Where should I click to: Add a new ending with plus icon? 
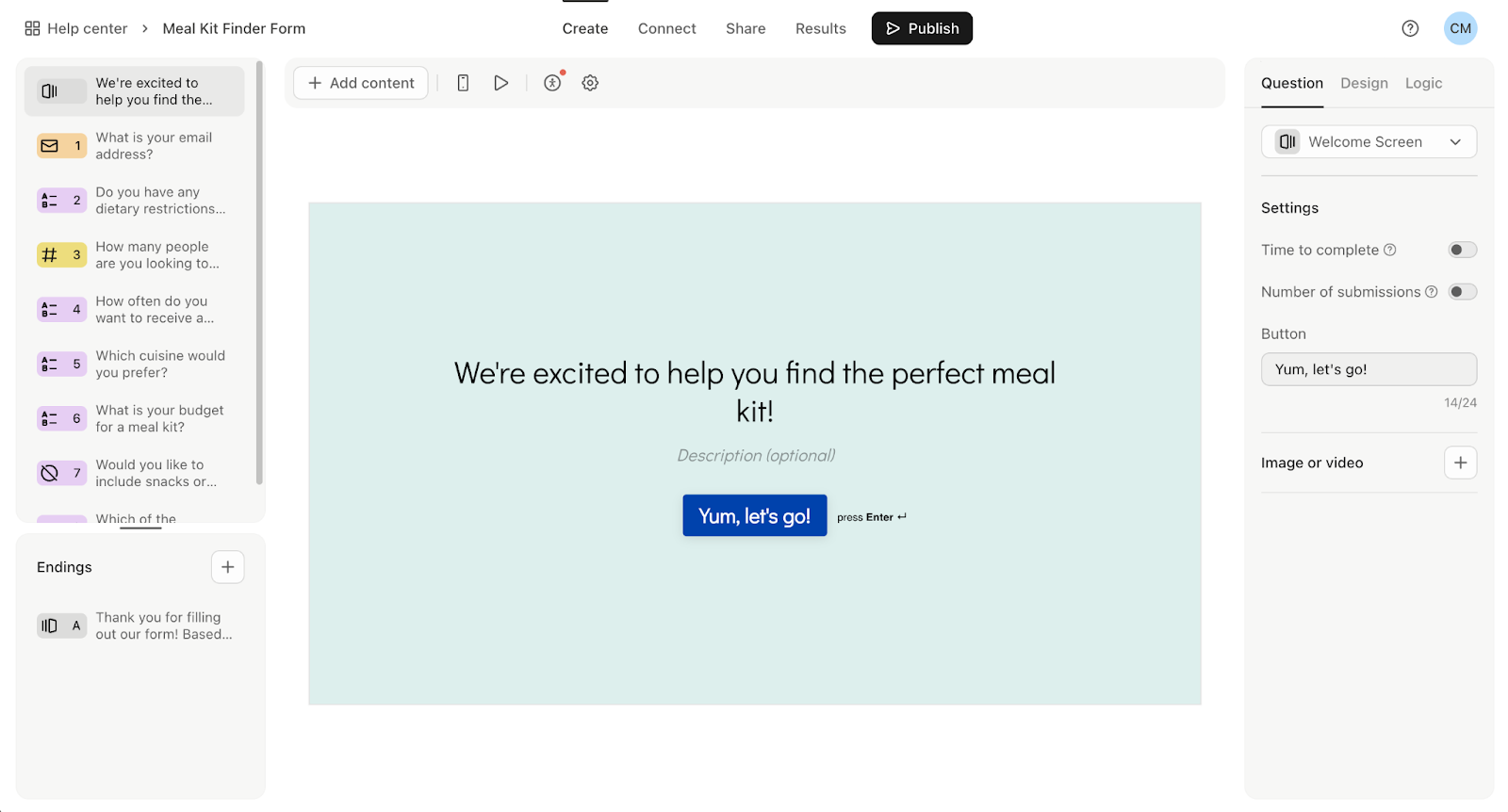(227, 567)
